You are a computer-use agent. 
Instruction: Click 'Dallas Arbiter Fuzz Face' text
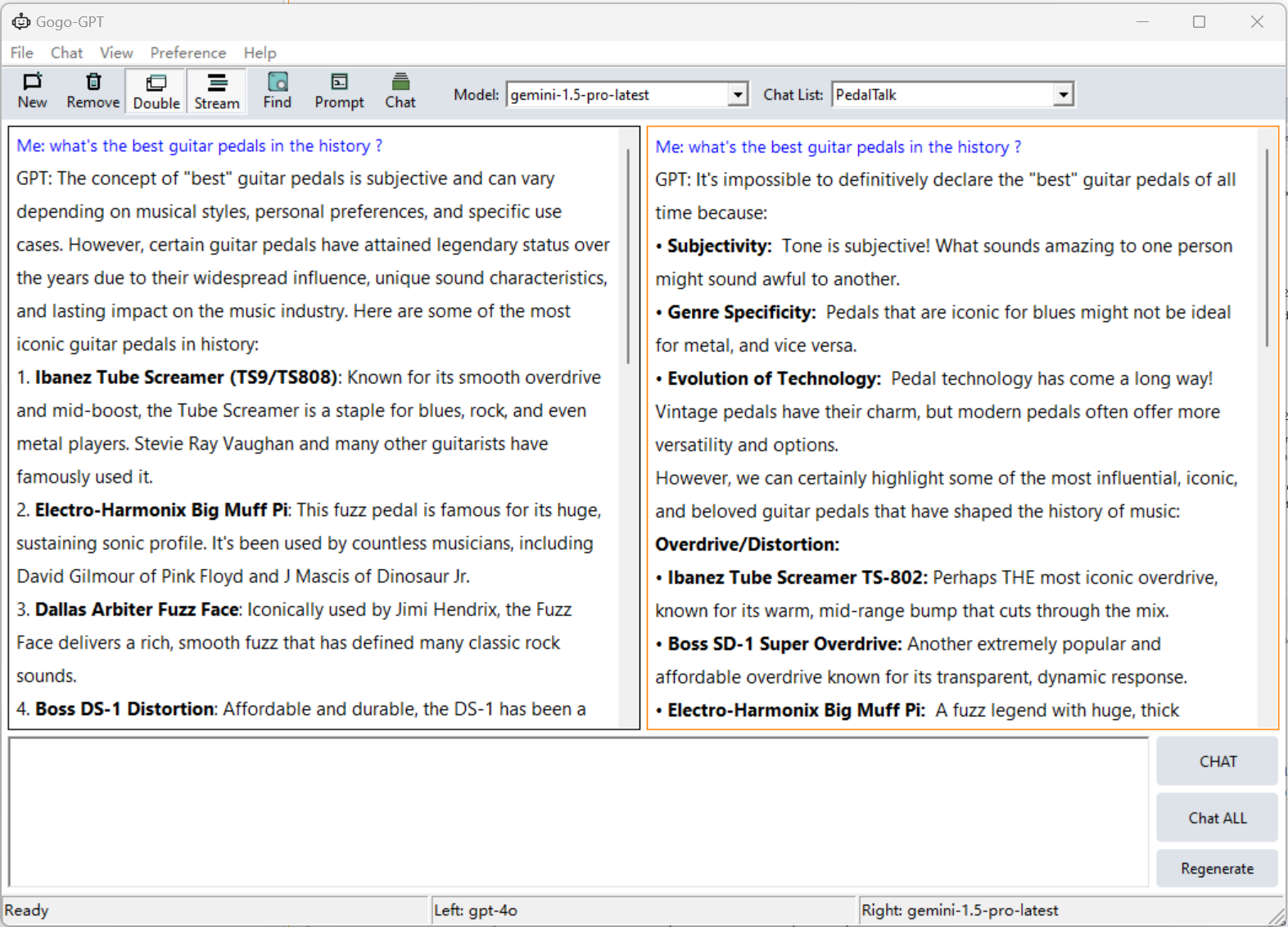pyautogui.click(x=137, y=610)
